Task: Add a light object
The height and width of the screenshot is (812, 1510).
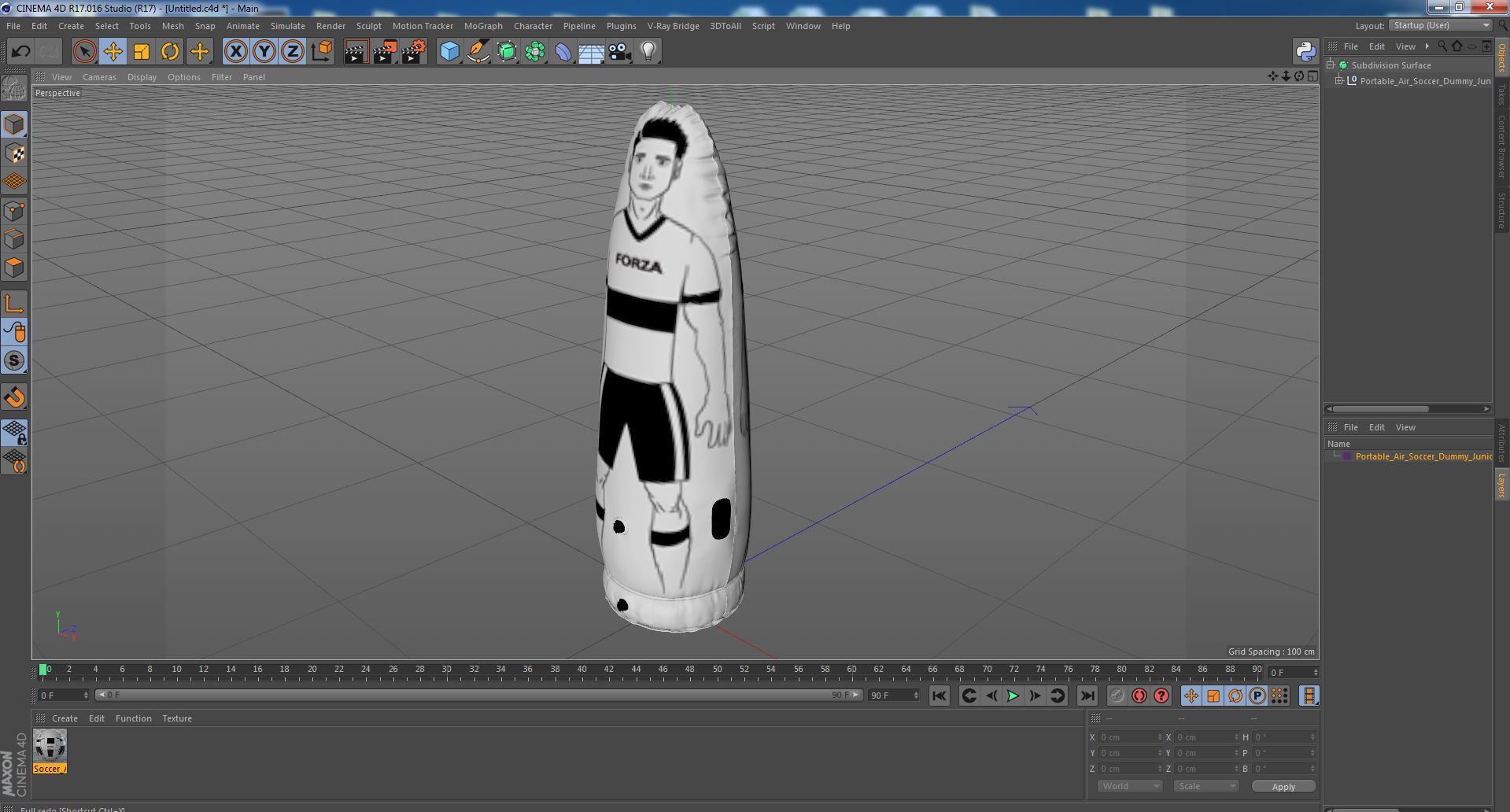Action: pyautogui.click(x=648, y=52)
